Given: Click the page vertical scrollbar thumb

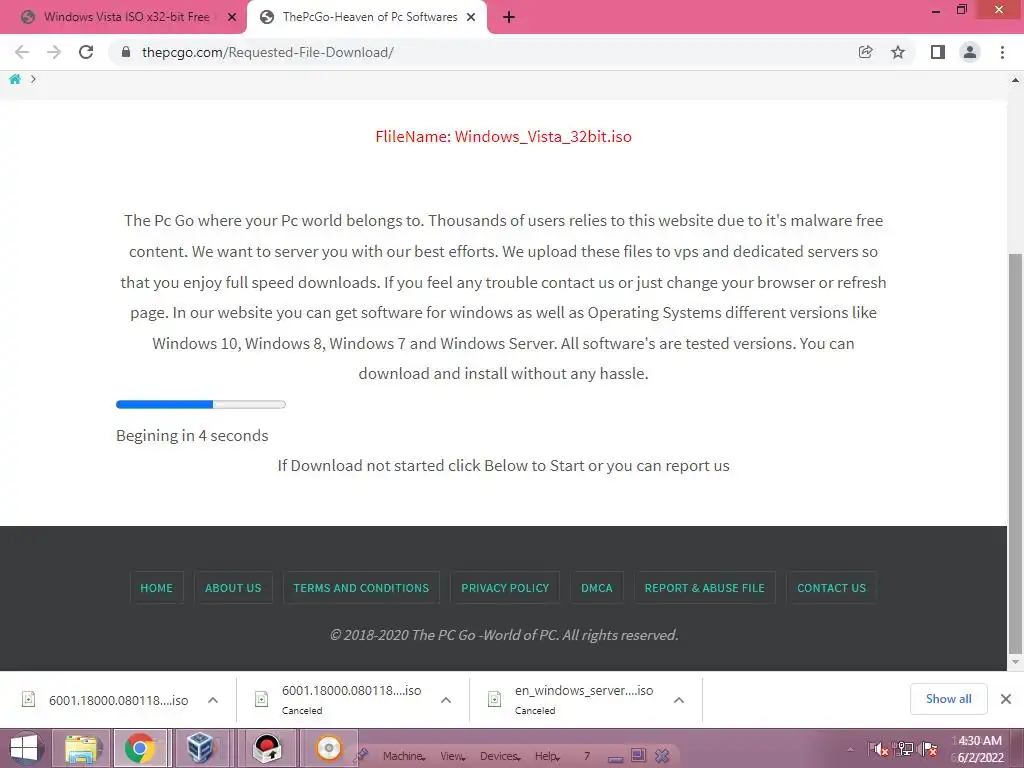Looking at the screenshot, I should click(1015, 453).
